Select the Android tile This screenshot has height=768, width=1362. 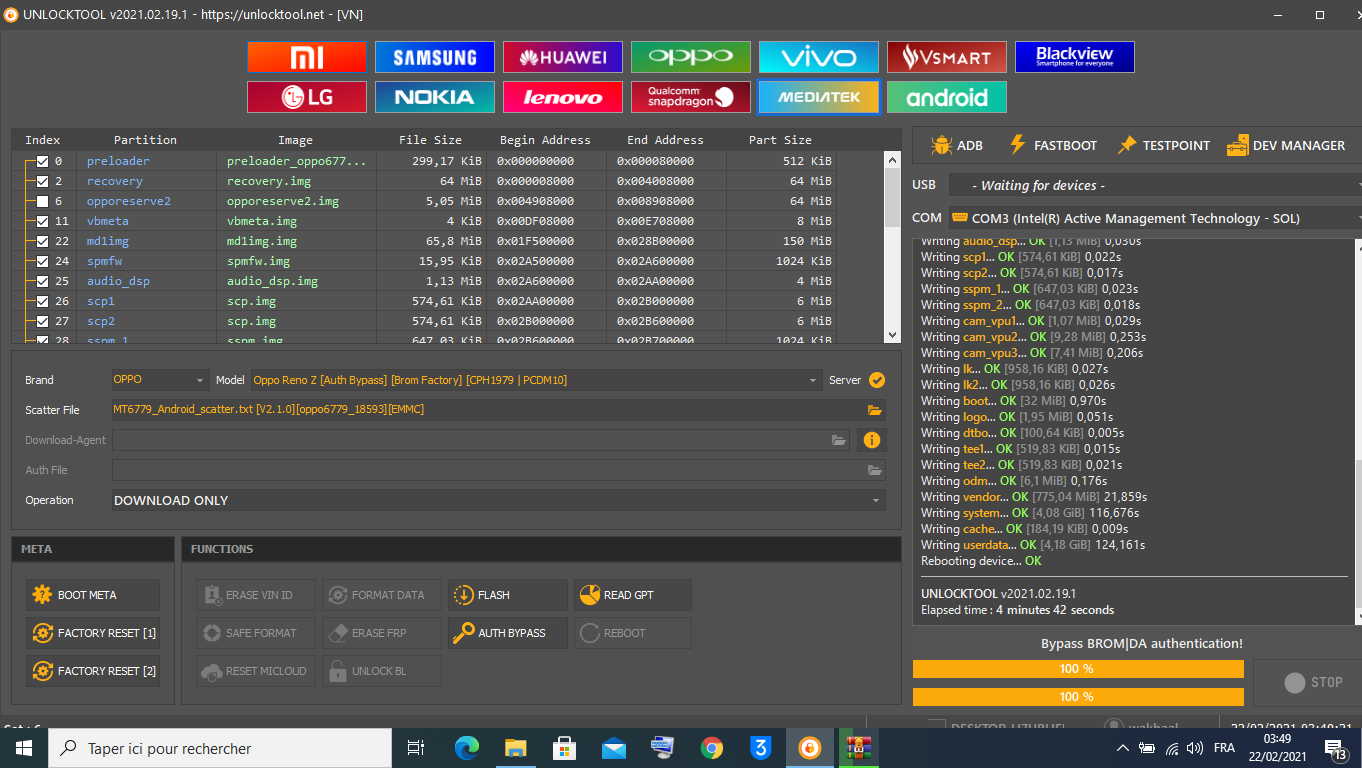[x=946, y=97]
